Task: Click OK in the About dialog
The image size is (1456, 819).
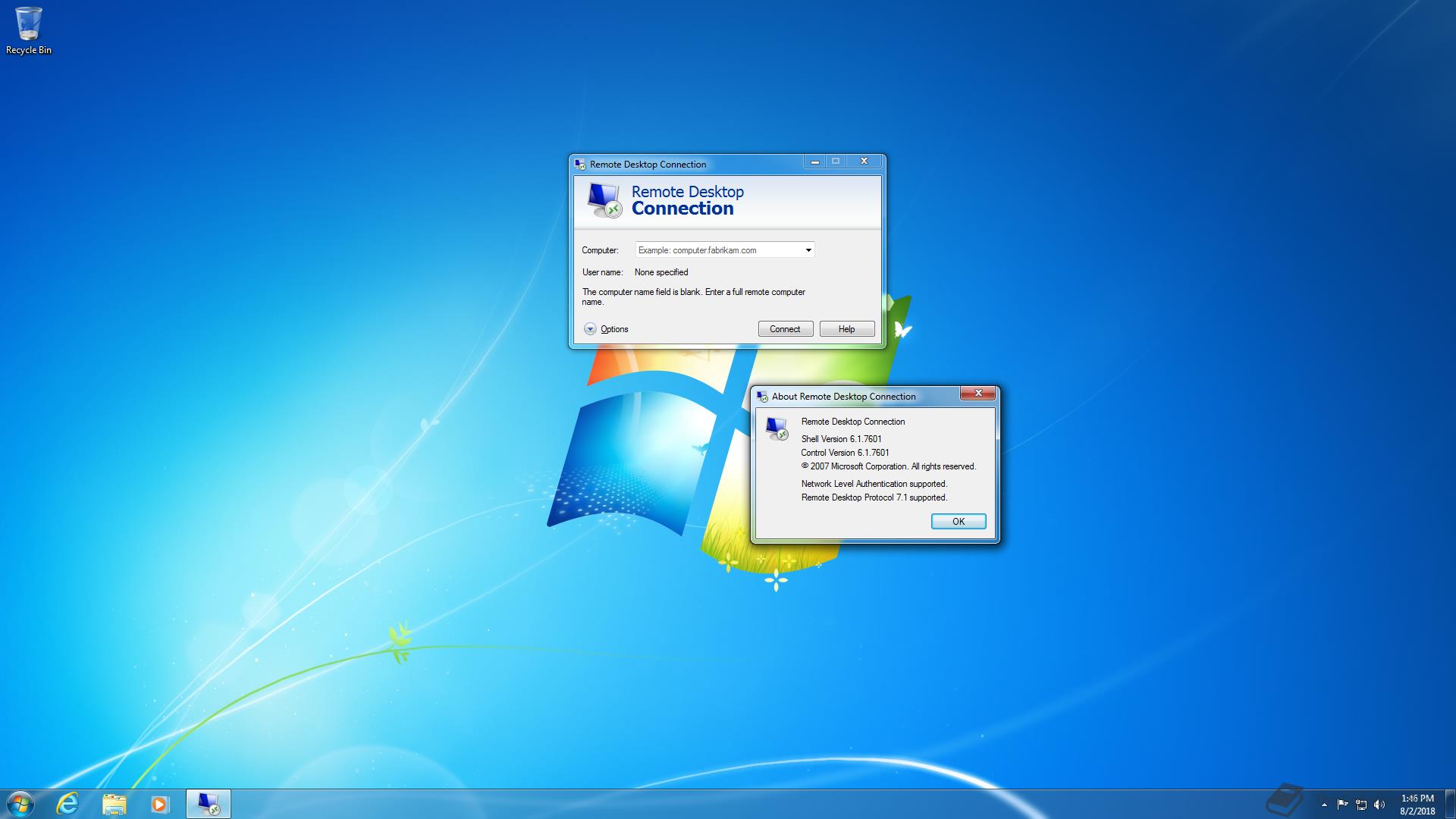Action: coord(959,521)
